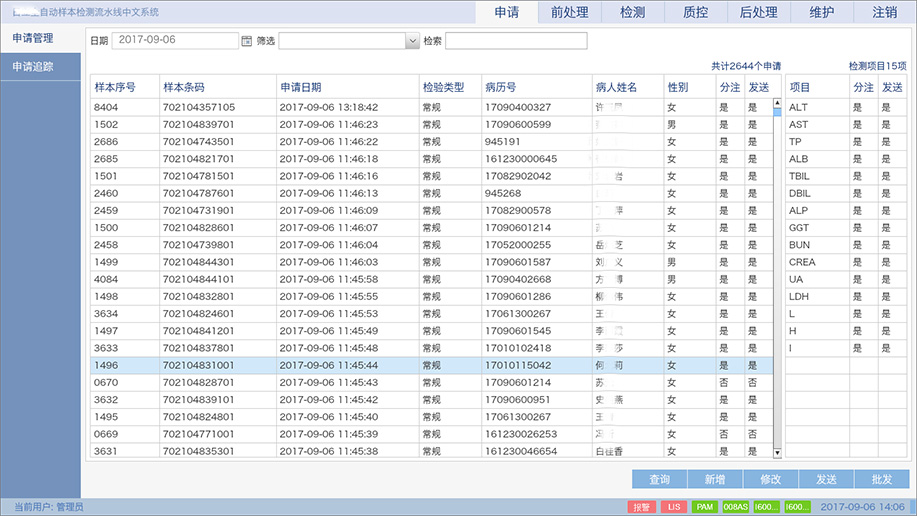Select highlighted row with sample number 1496
The height and width of the screenshot is (516, 917).
coord(432,365)
